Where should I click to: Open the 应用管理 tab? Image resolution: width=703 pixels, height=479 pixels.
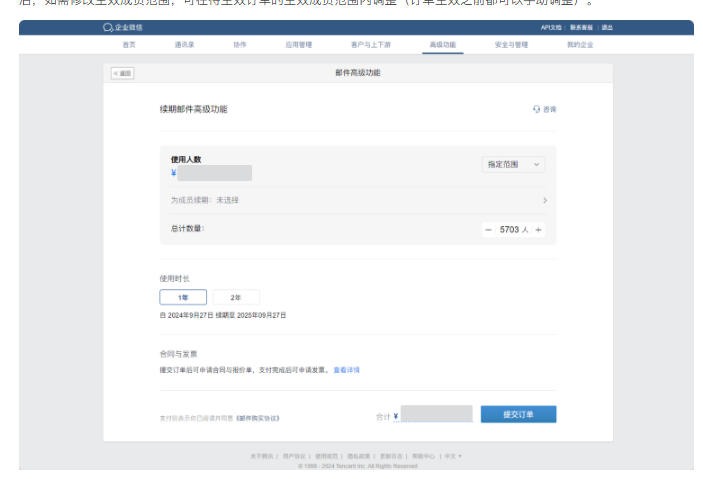pos(299,45)
